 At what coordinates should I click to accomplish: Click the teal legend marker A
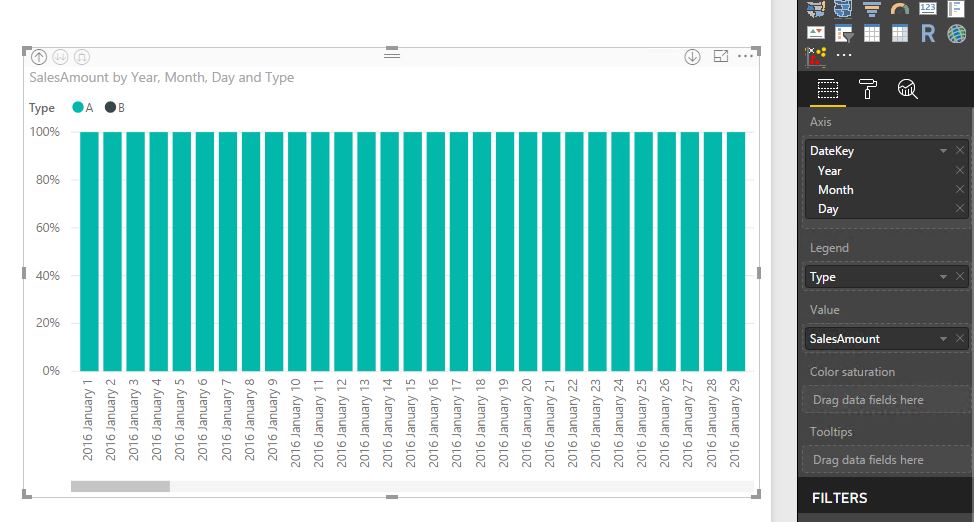point(78,108)
